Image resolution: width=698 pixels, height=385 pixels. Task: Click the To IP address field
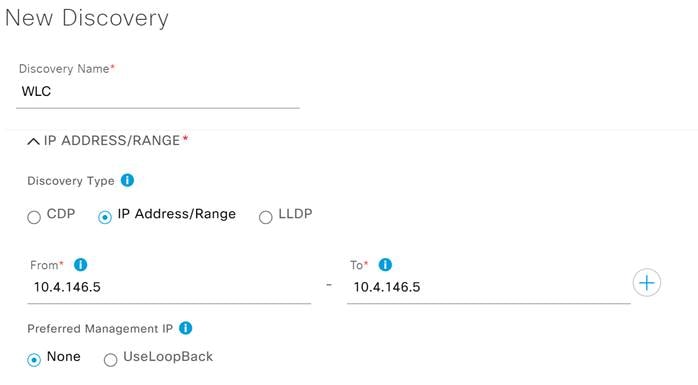tap(488, 288)
